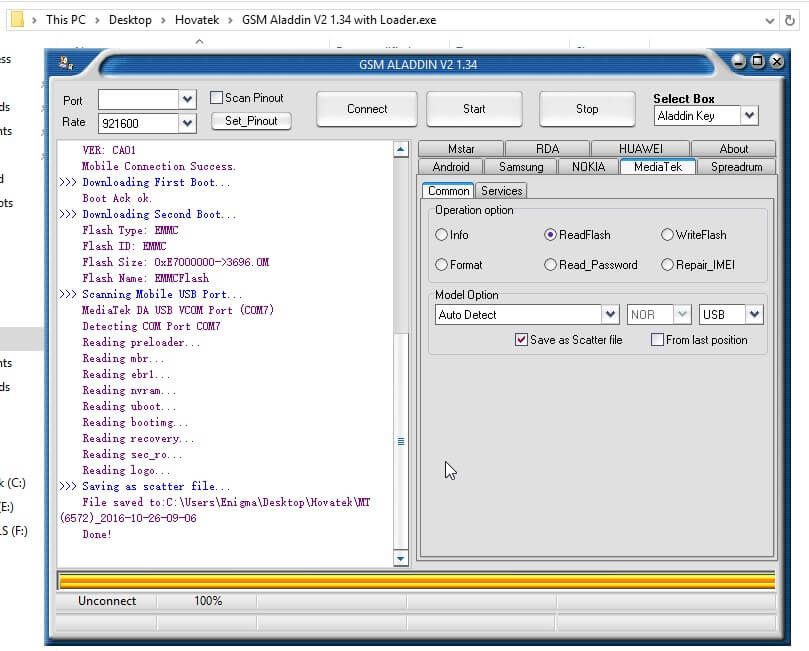This screenshot has height=651, width=809.
Task: Click the 100% status bar entry
Action: pyautogui.click(x=207, y=601)
